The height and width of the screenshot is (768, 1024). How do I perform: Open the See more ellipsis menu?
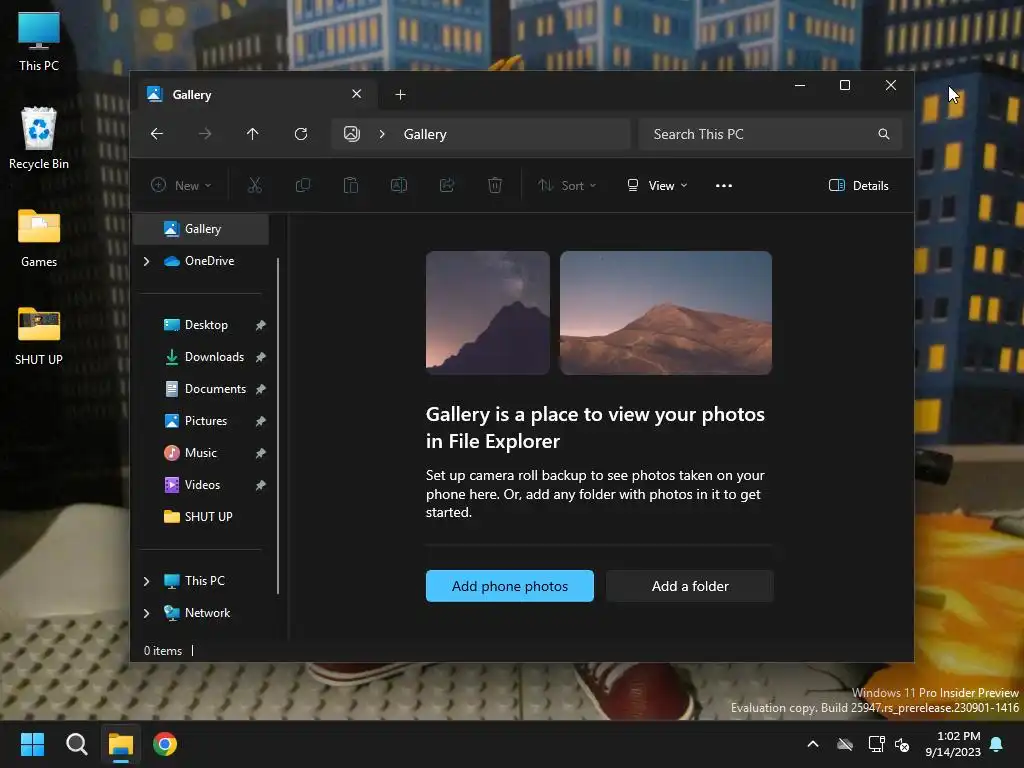coord(724,185)
